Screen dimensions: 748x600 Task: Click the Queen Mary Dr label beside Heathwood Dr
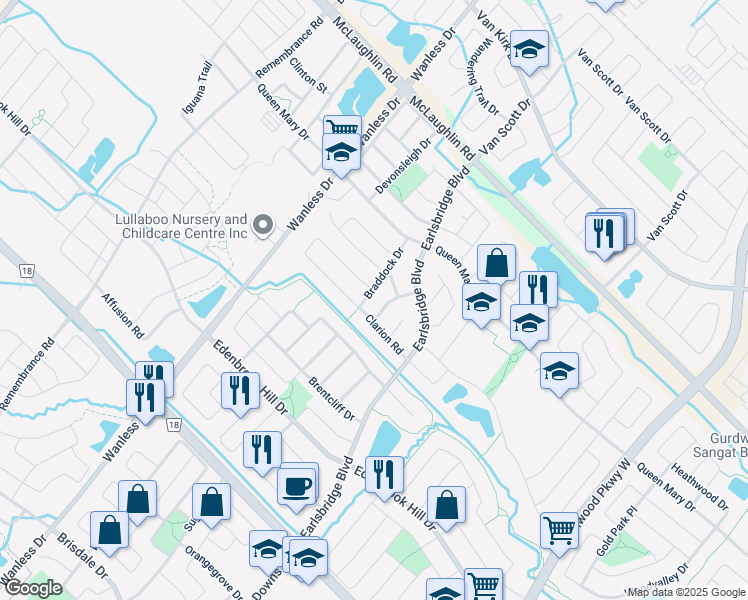click(666, 486)
